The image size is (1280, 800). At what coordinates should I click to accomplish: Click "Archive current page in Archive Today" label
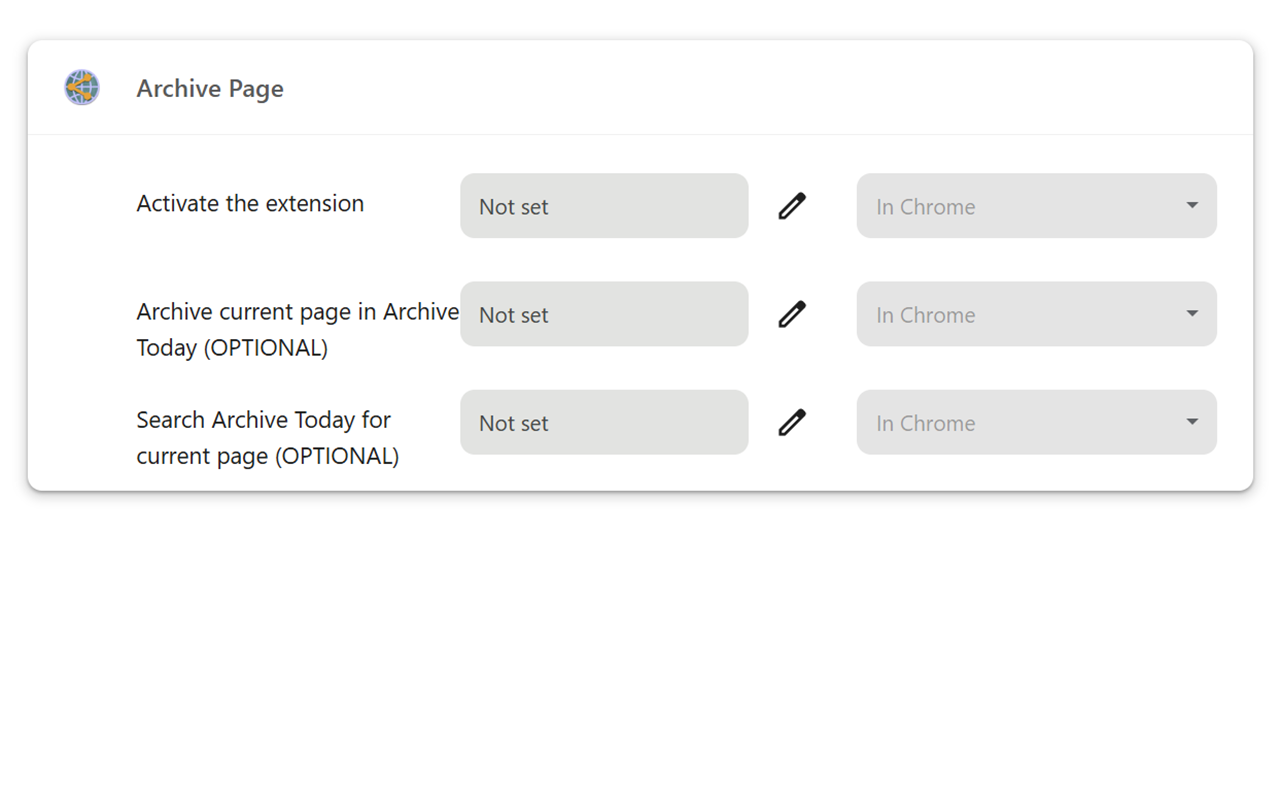[297, 312]
